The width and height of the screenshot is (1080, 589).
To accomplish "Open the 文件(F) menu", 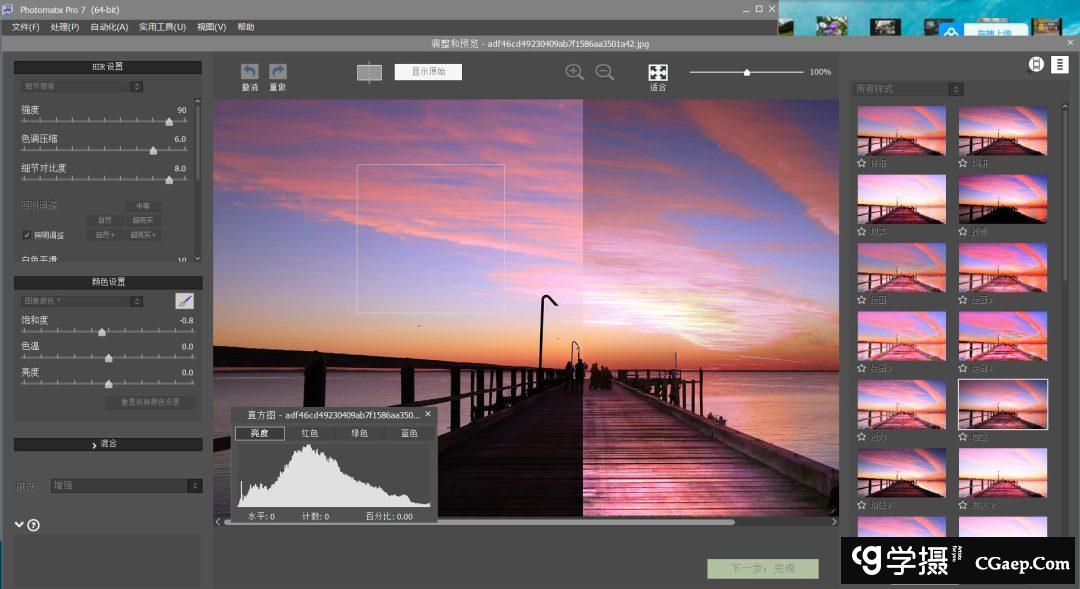I will pyautogui.click(x=25, y=27).
